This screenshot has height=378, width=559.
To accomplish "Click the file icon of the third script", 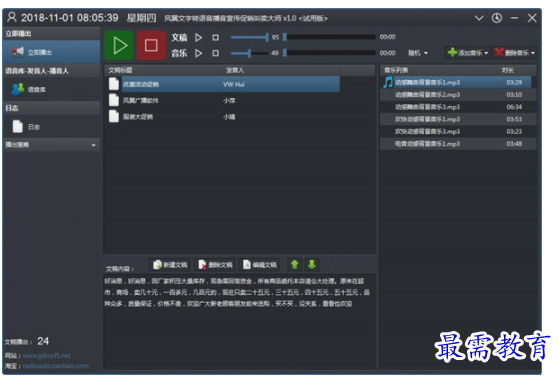I will tap(114, 116).
